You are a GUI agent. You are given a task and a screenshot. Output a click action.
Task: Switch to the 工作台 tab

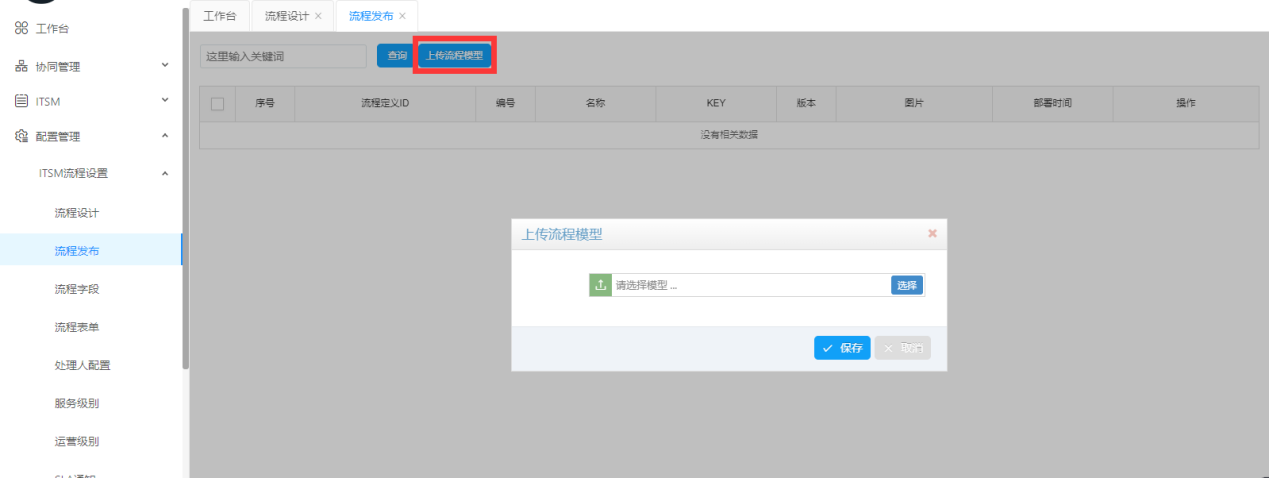(219, 16)
